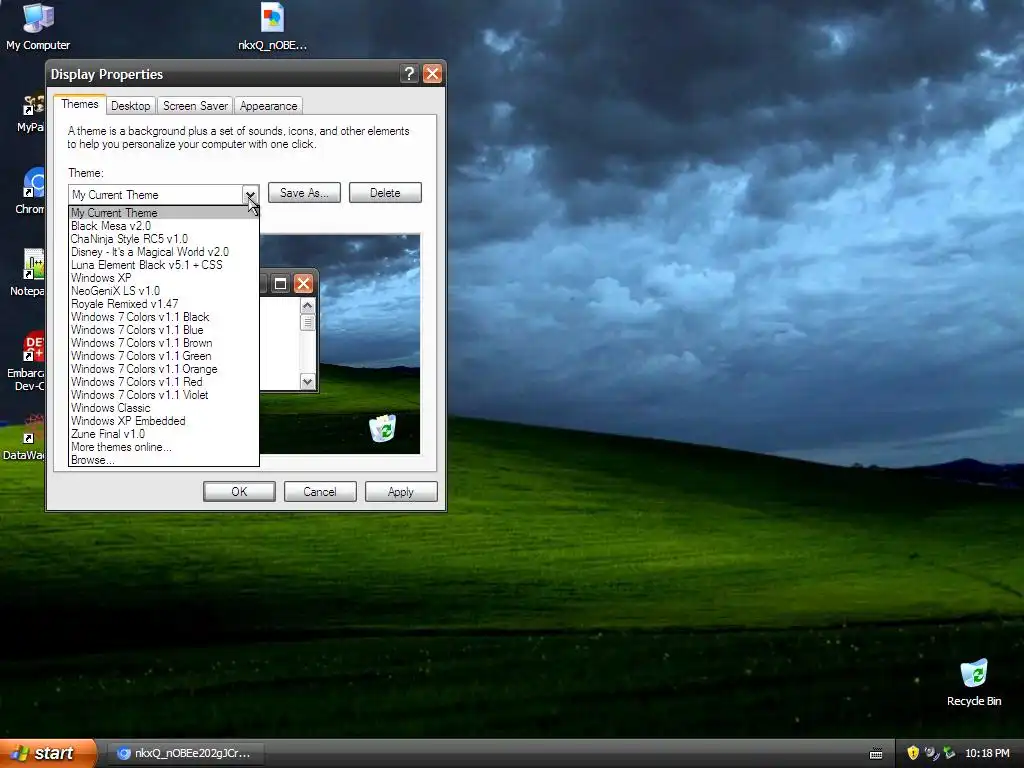Select Royale Remixed v1.47 theme
This screenshot has width=1024, height=768.
tap(164, 304)
